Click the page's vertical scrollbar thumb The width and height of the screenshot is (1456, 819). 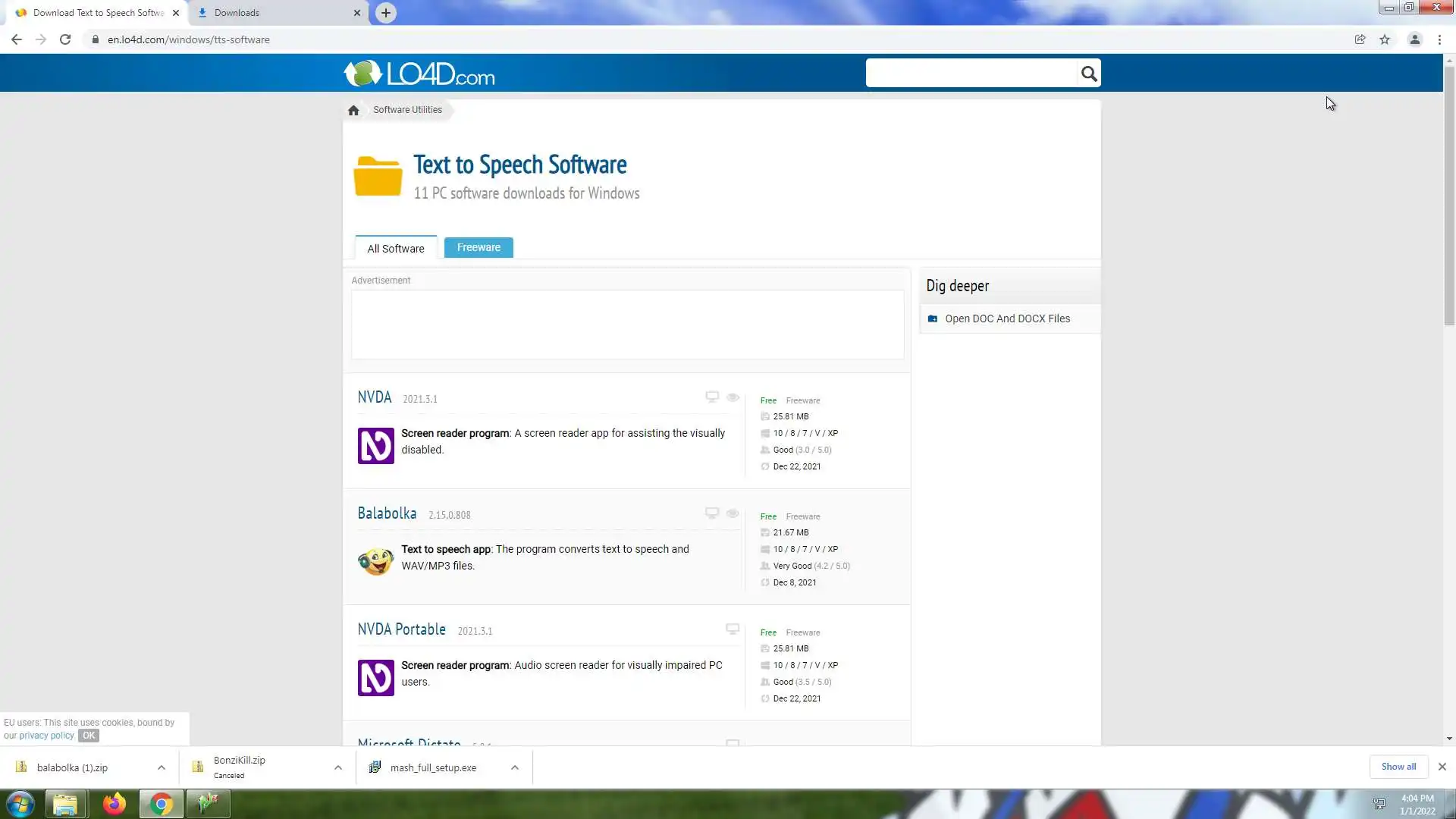[1448, 197]
